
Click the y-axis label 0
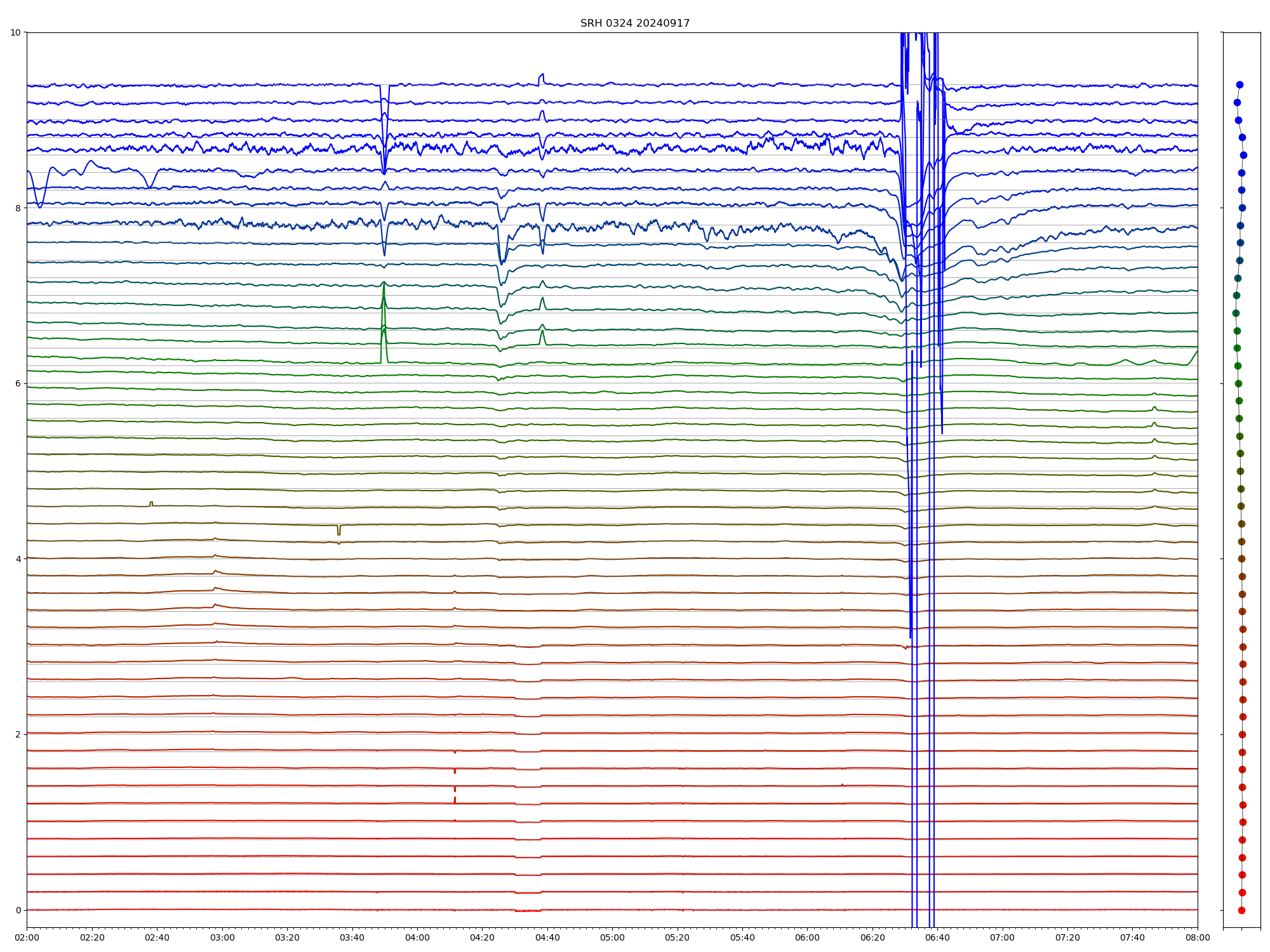(x=18, y=910)
